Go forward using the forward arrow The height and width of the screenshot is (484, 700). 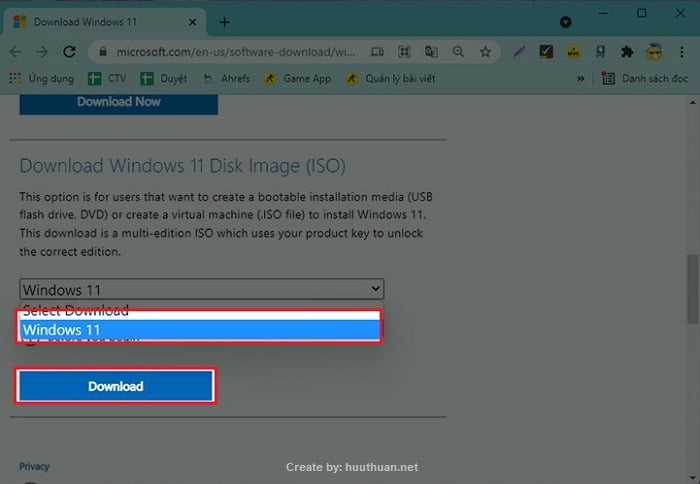click(42, 52)
